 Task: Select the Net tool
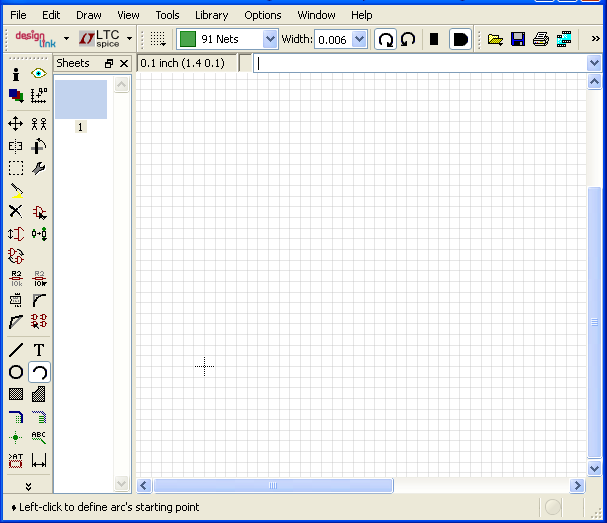coord(39,417)
